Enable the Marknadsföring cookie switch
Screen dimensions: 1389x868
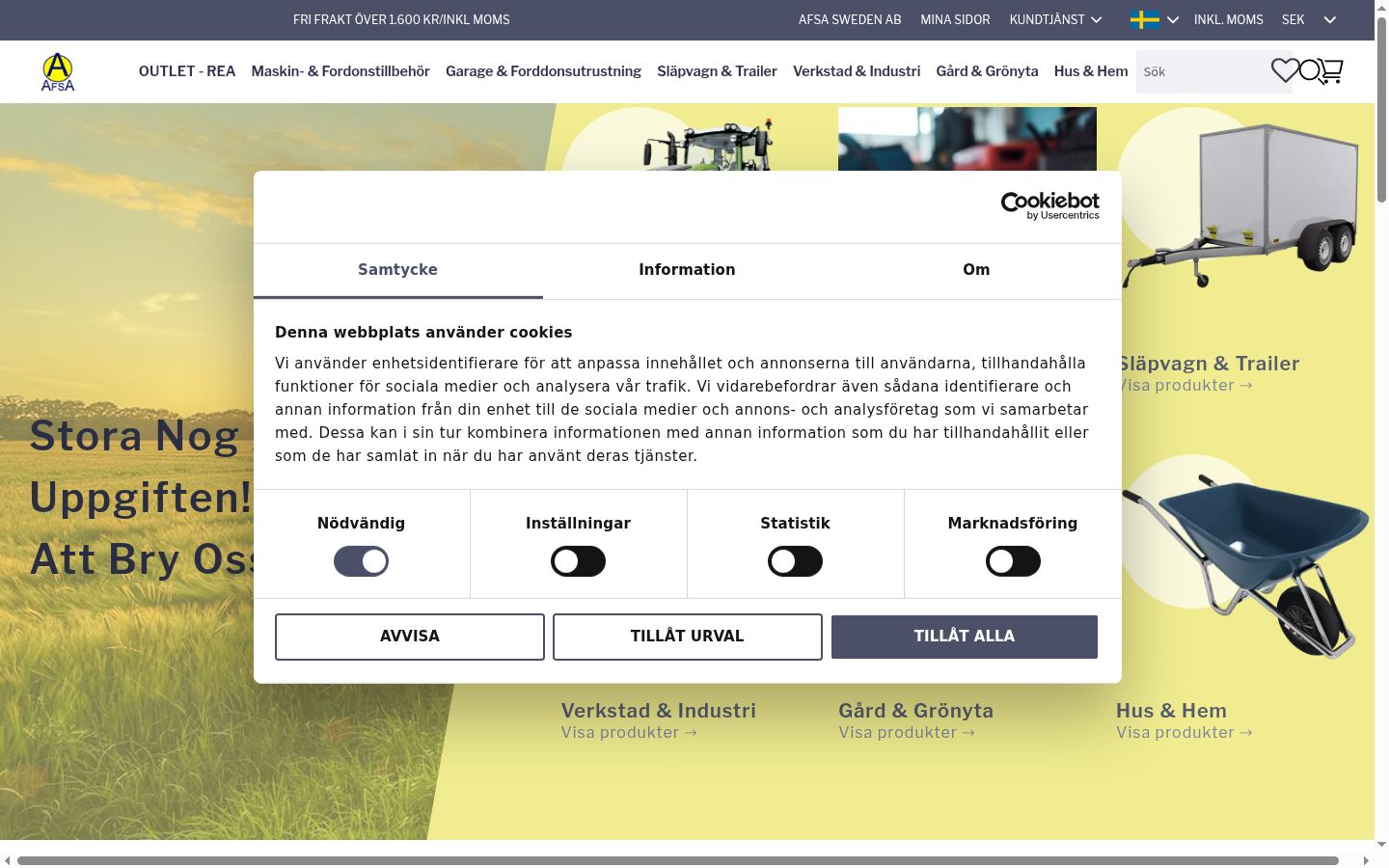1013,561
